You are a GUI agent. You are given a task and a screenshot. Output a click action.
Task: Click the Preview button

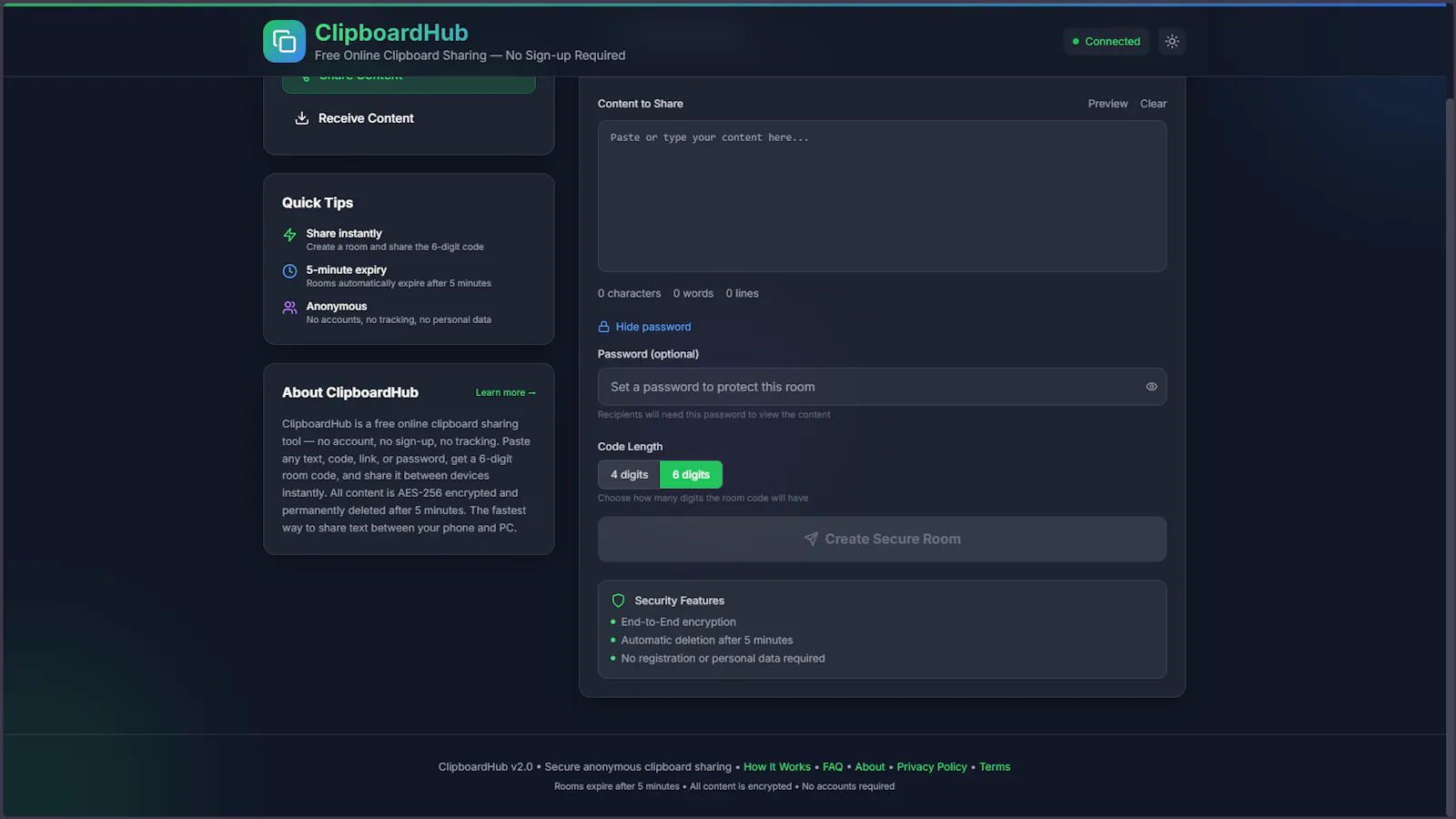[x=1107, y=104]
